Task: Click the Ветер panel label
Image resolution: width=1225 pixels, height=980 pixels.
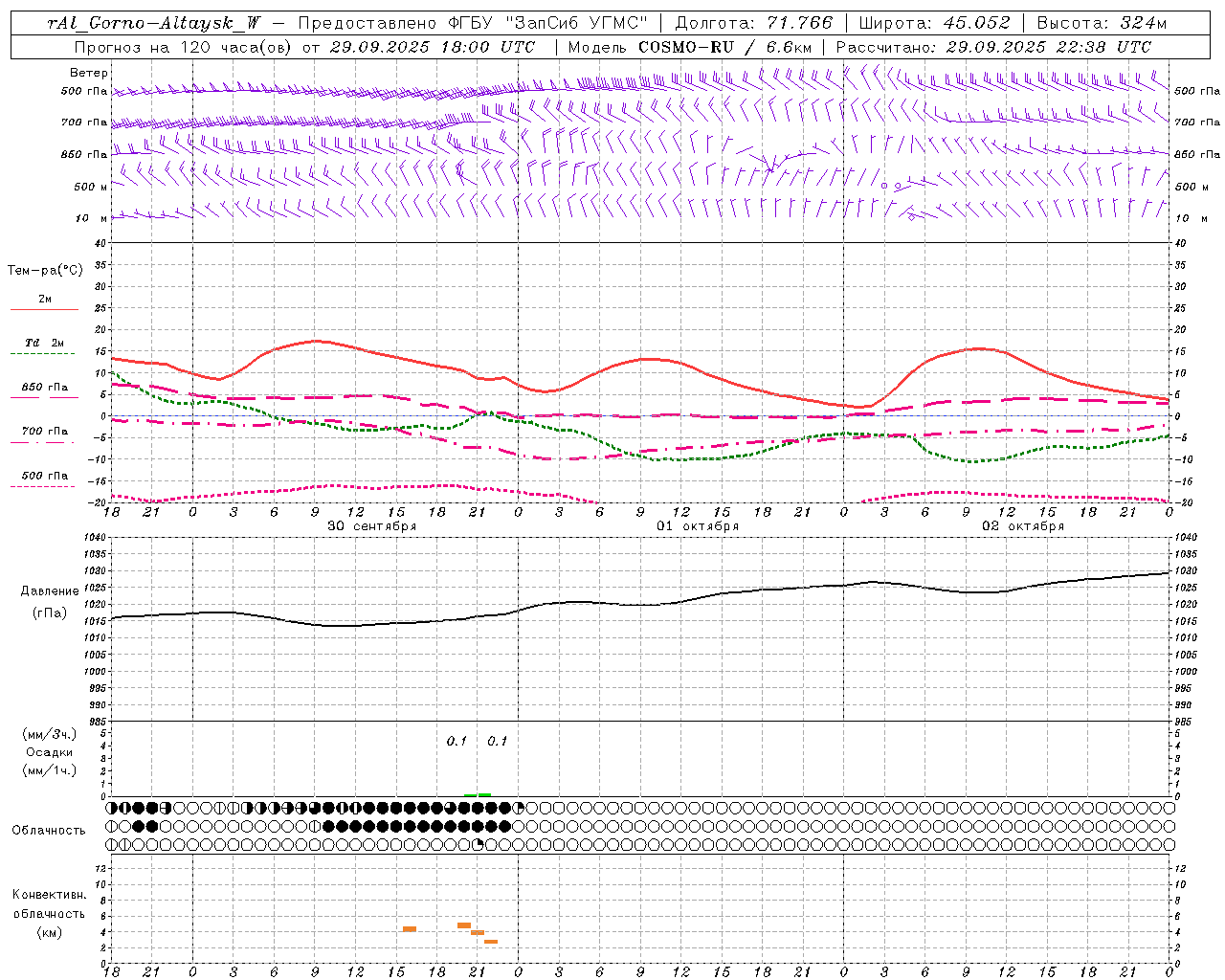Action: 89,73
